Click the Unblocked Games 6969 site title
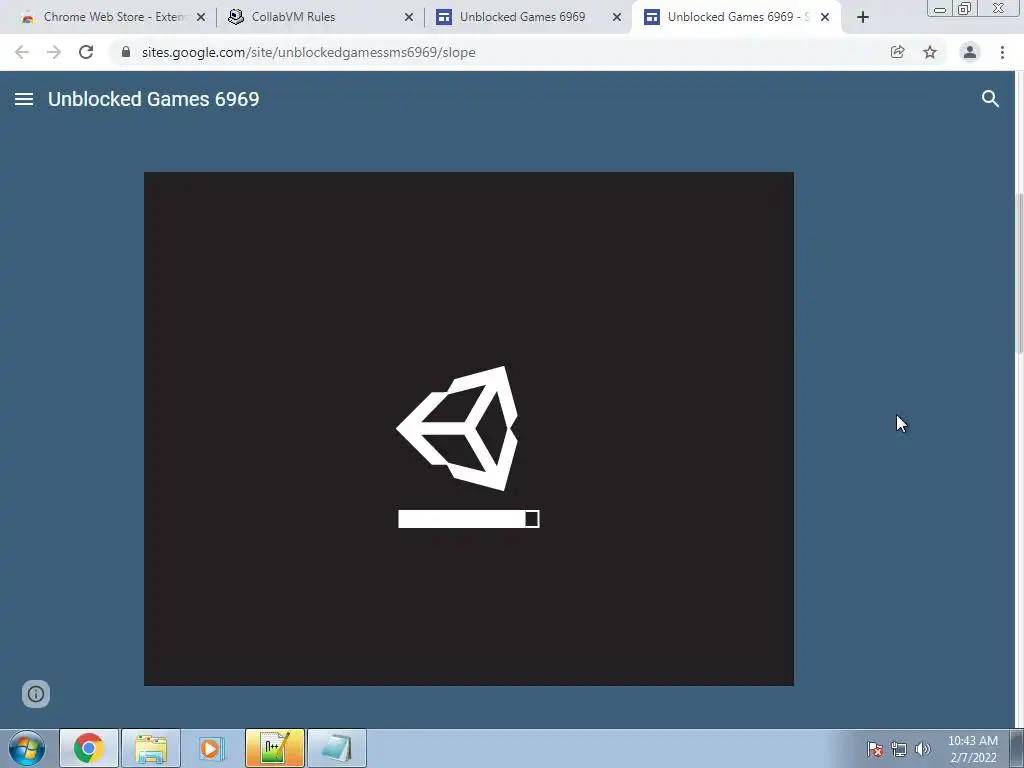Image resolution: width=1024 pixels, height=768 pixels. pyautogui.click(x=153, y=99)
